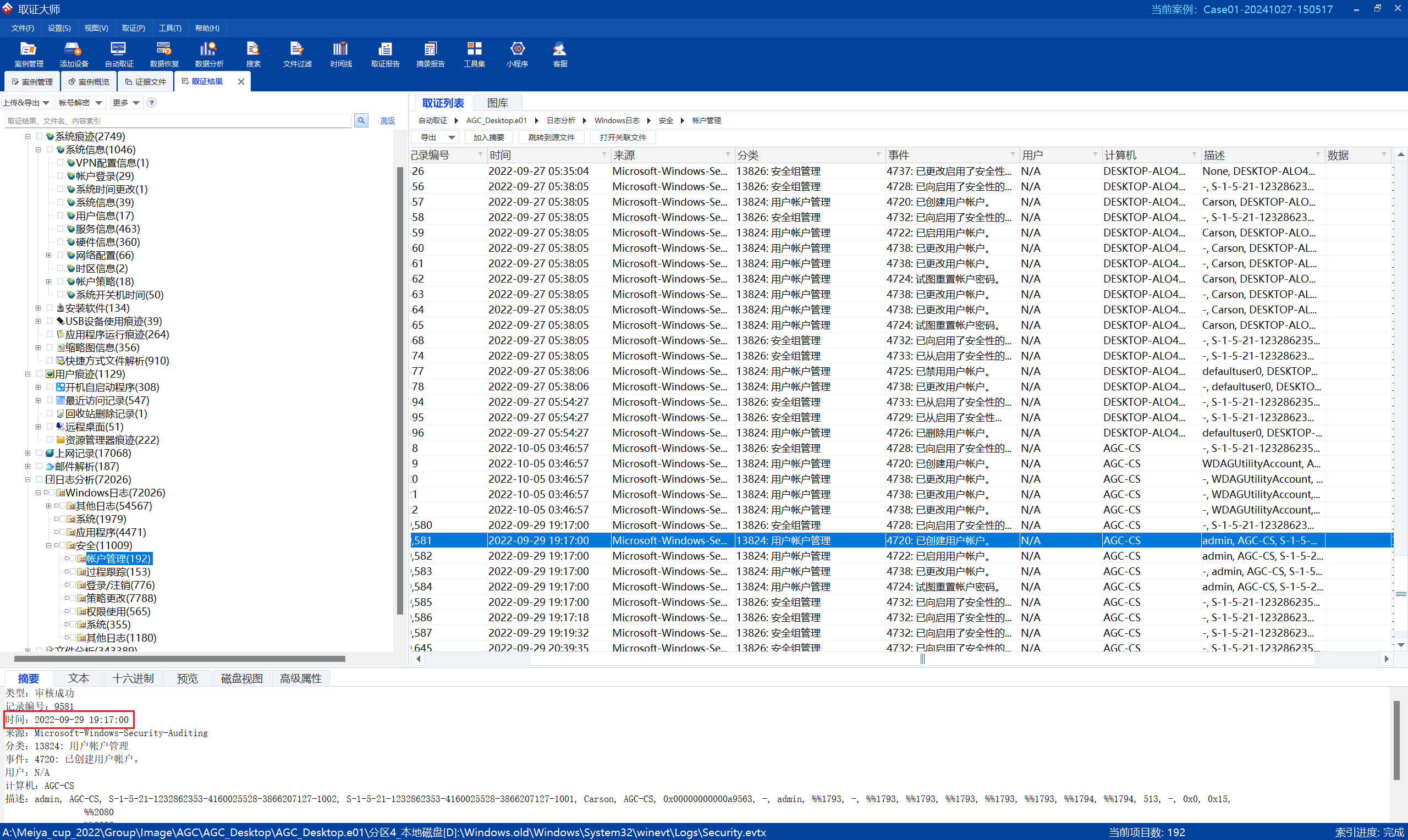This screenshot has width=1408, height=840.
Task: Open the 高级 search link
Action: pyautogui.click(x=387, y=120)
